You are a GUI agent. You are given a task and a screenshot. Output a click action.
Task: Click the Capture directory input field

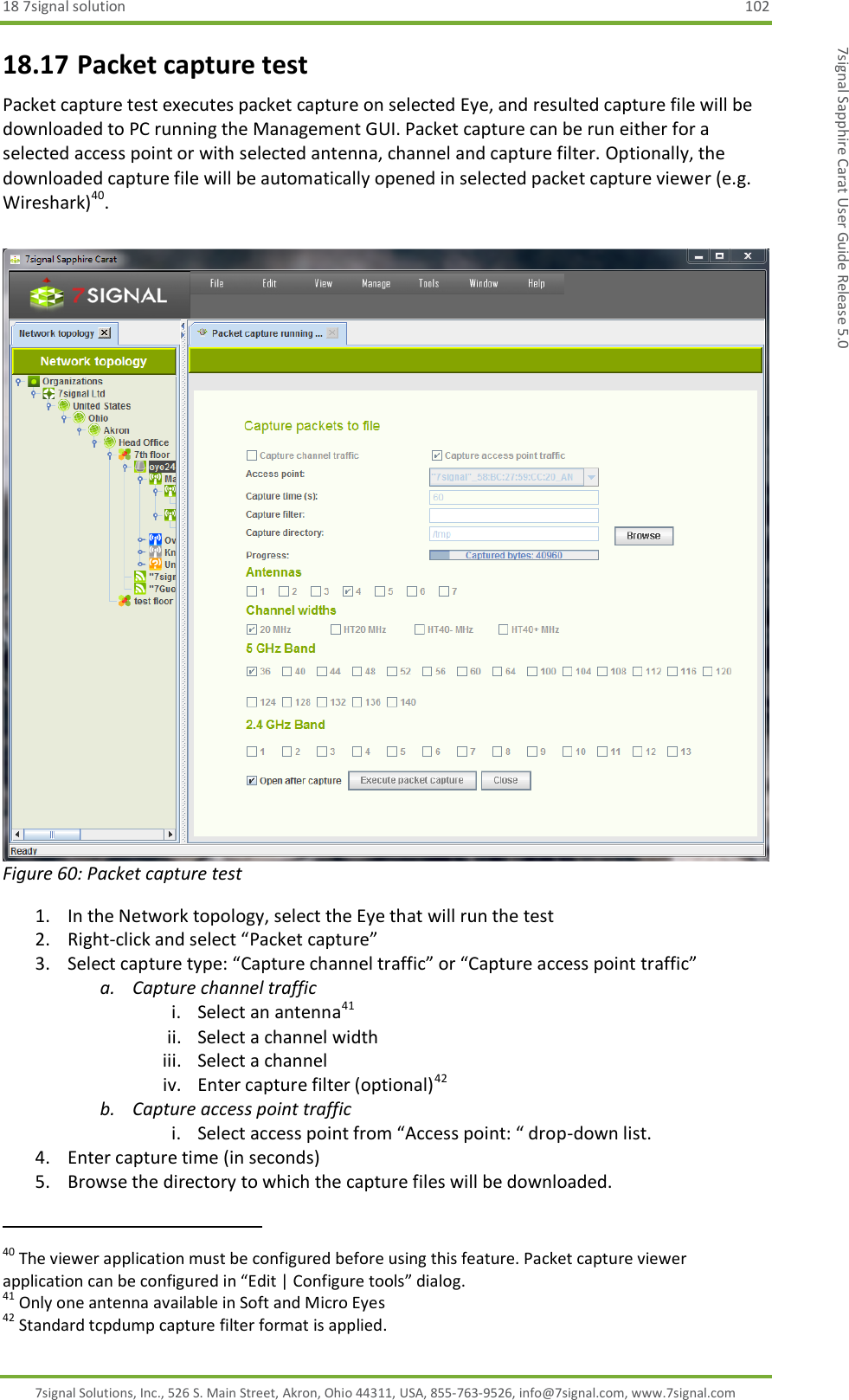click(x=514, y=534)
